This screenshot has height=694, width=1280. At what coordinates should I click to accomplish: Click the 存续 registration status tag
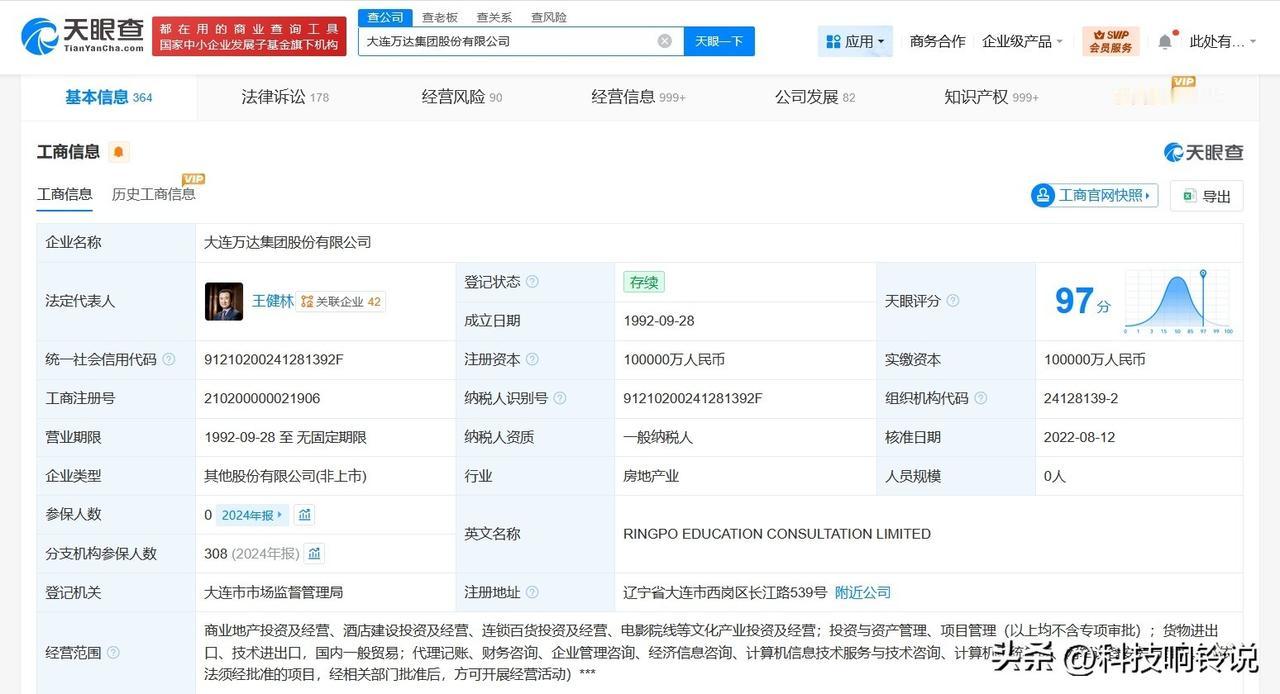pos(644,282)
